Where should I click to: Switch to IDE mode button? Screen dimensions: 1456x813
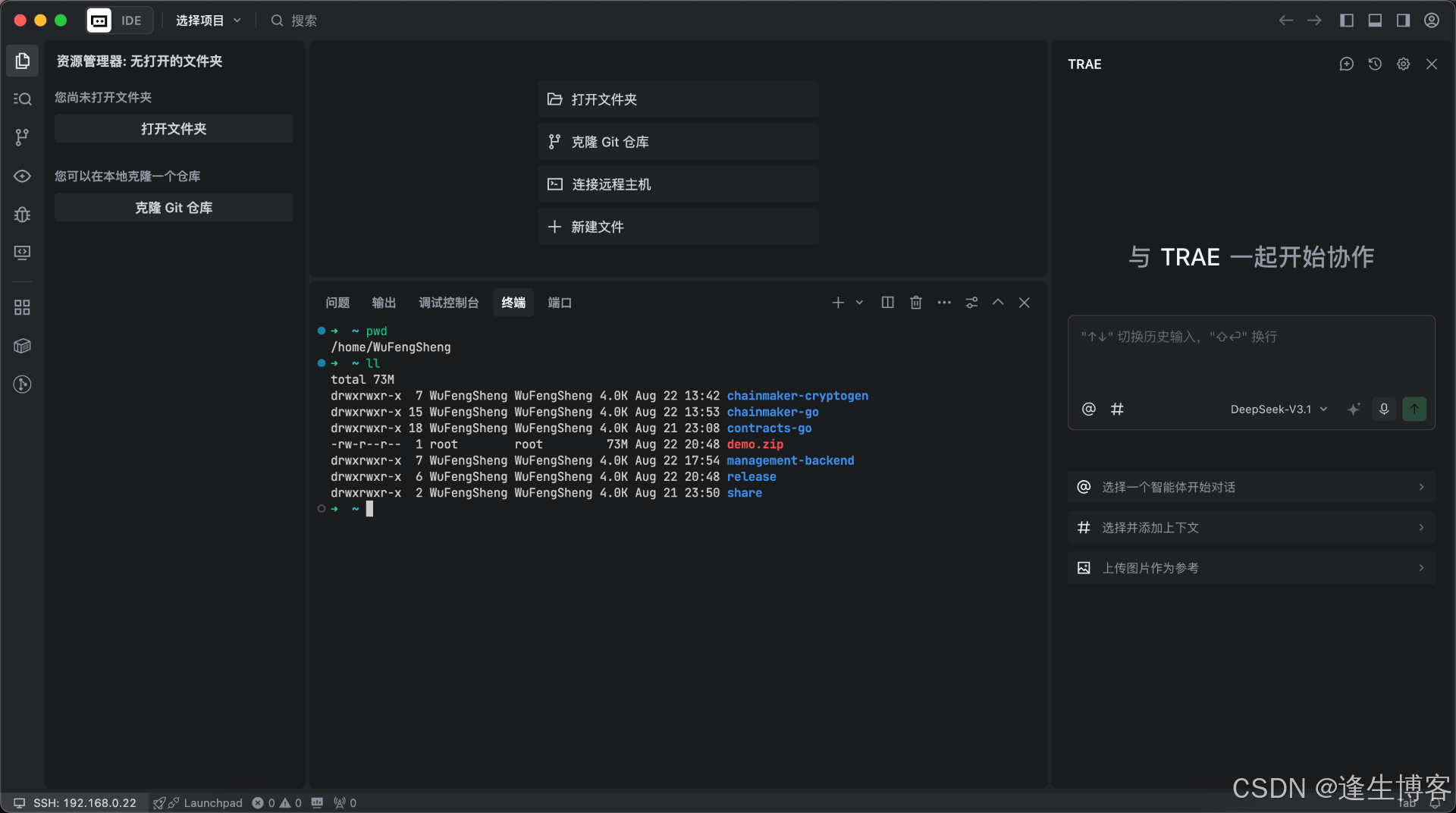[131, 20]
